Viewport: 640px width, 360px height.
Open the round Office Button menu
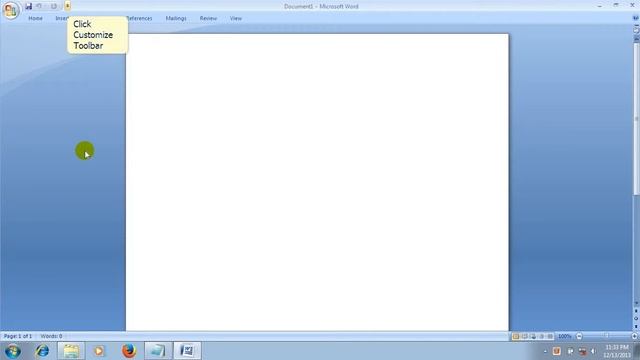pos(11,10)
